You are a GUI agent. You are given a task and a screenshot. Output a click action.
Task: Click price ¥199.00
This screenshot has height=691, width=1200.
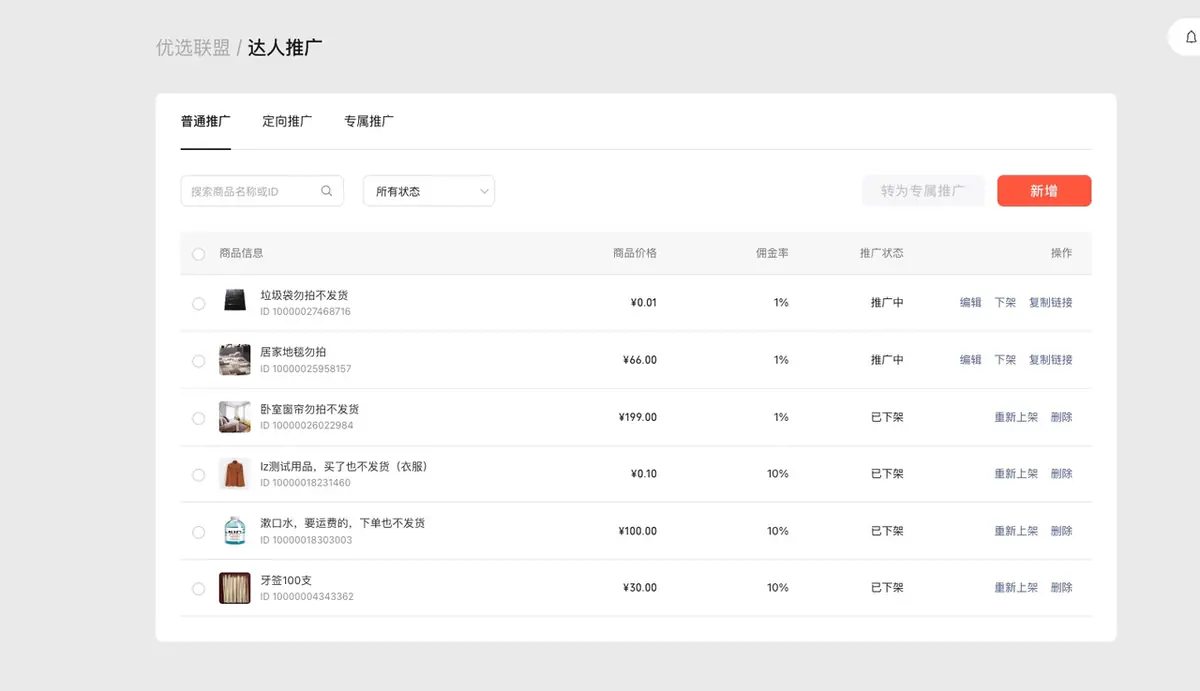tap(638, 417)
